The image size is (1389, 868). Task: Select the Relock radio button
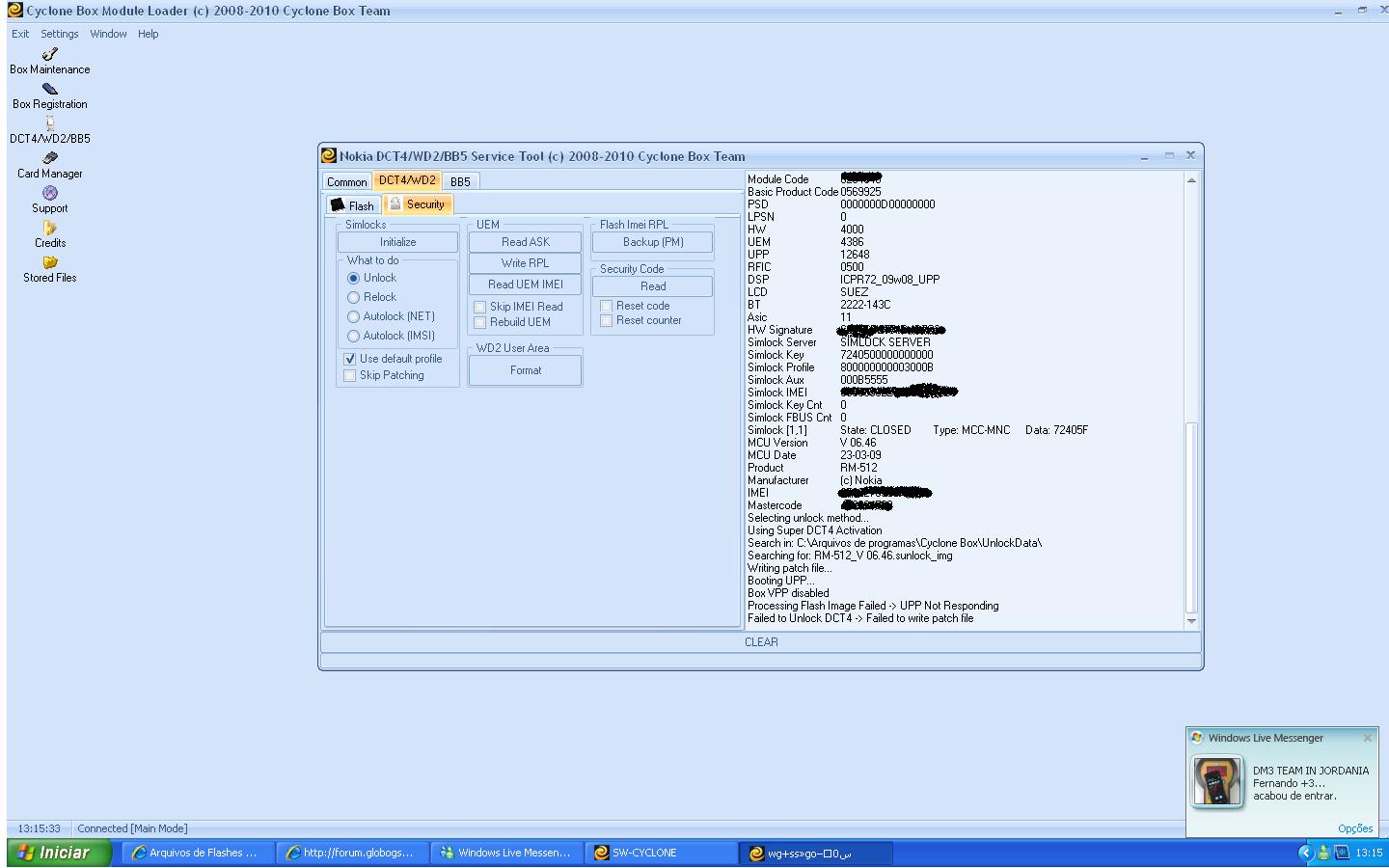353,297
